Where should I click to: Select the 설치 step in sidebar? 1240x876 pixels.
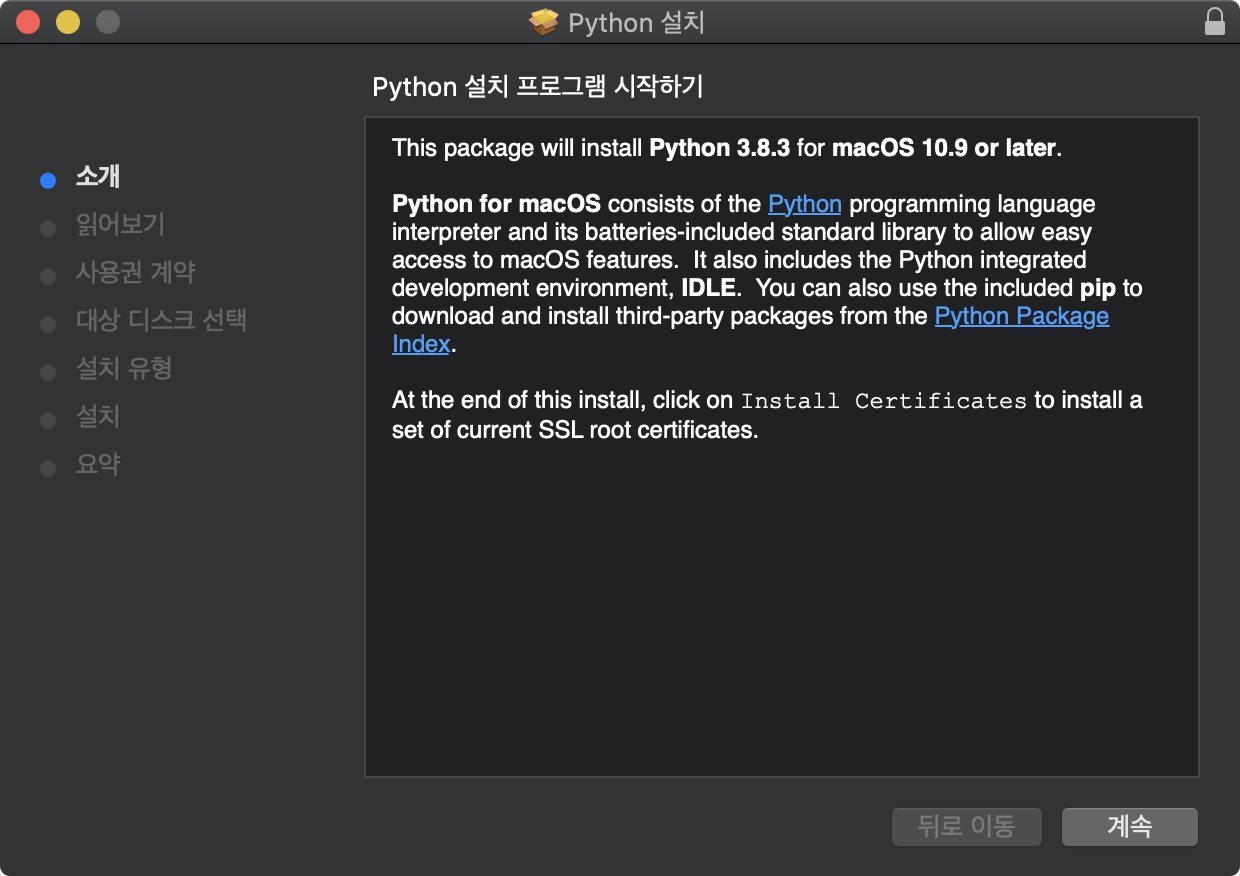[98, 417]
